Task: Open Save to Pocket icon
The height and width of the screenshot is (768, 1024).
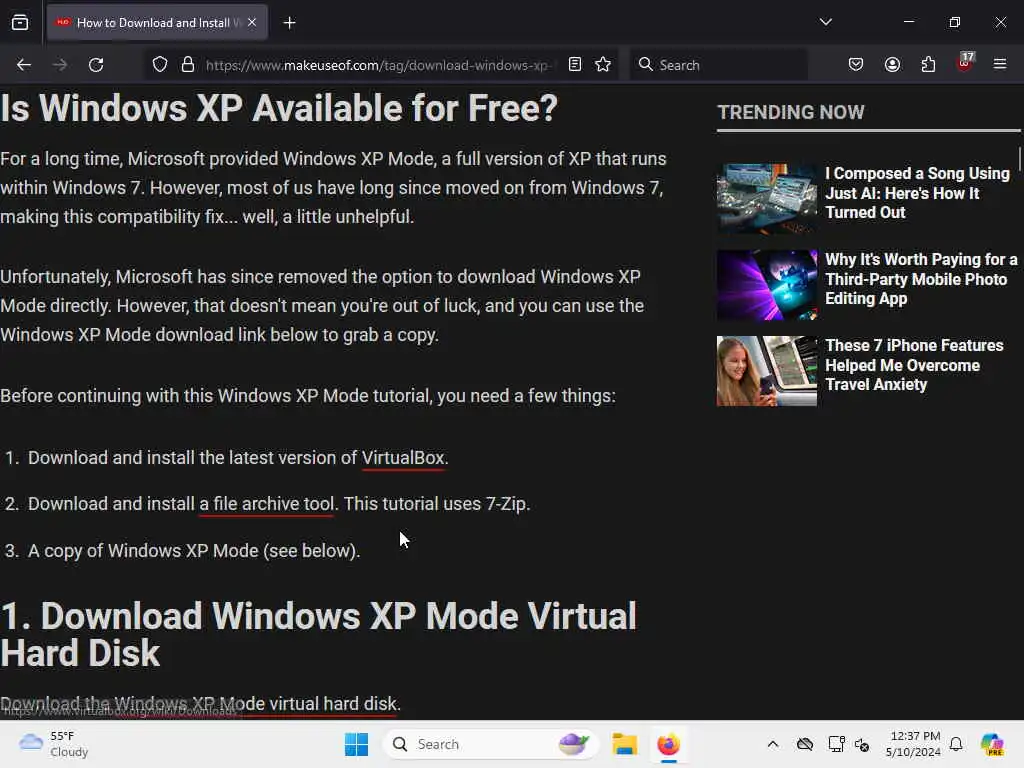Action: (856, 64)
